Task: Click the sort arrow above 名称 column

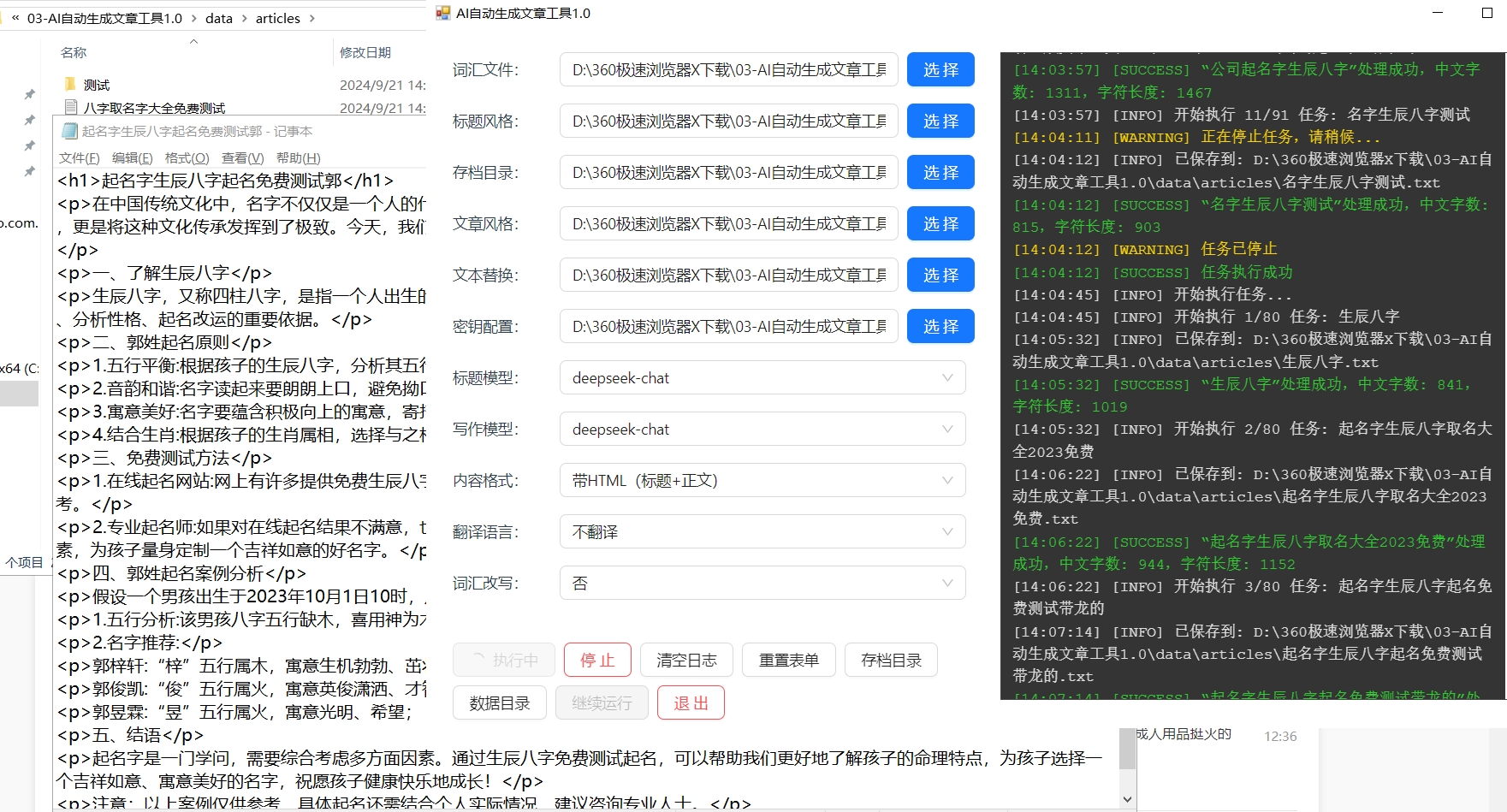Action: (x=193, y=41)
